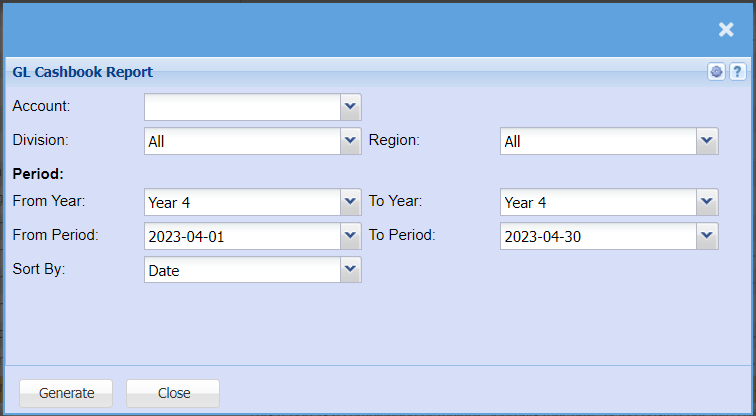Screen dimensions: 756x416
Task: Open the gear settings icon in report header
Action: [x=716, y=72]
